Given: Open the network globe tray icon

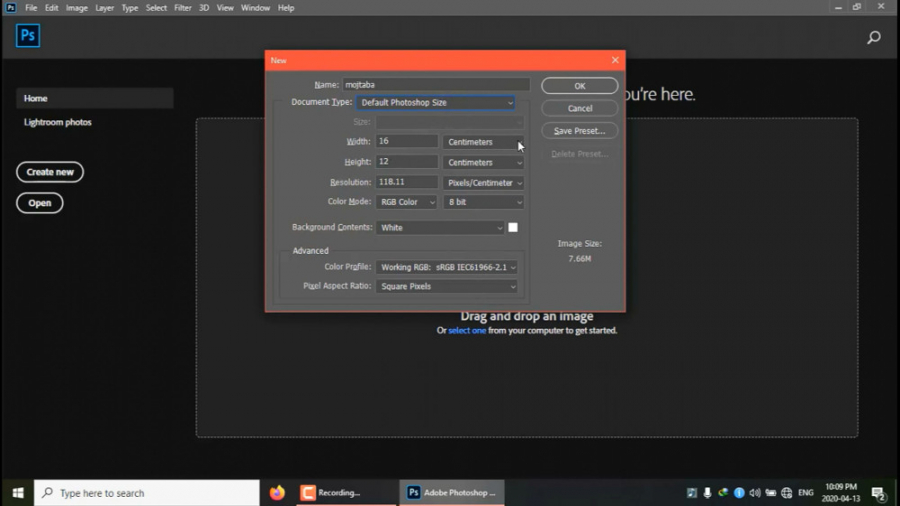Looking at the screenshot, I should point(786,493).
